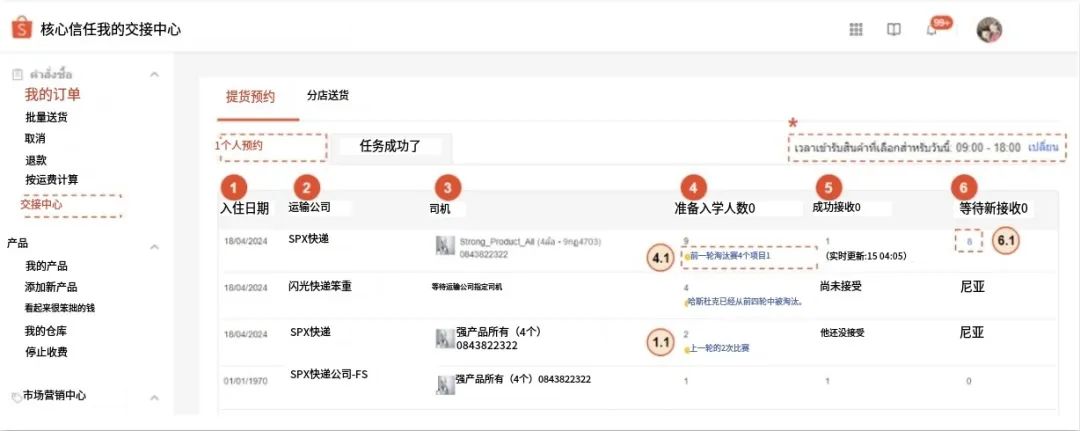Open 交接中心 in the sidebar
This screenshot has width=1080, height=431.
click(x=42, y=204)
